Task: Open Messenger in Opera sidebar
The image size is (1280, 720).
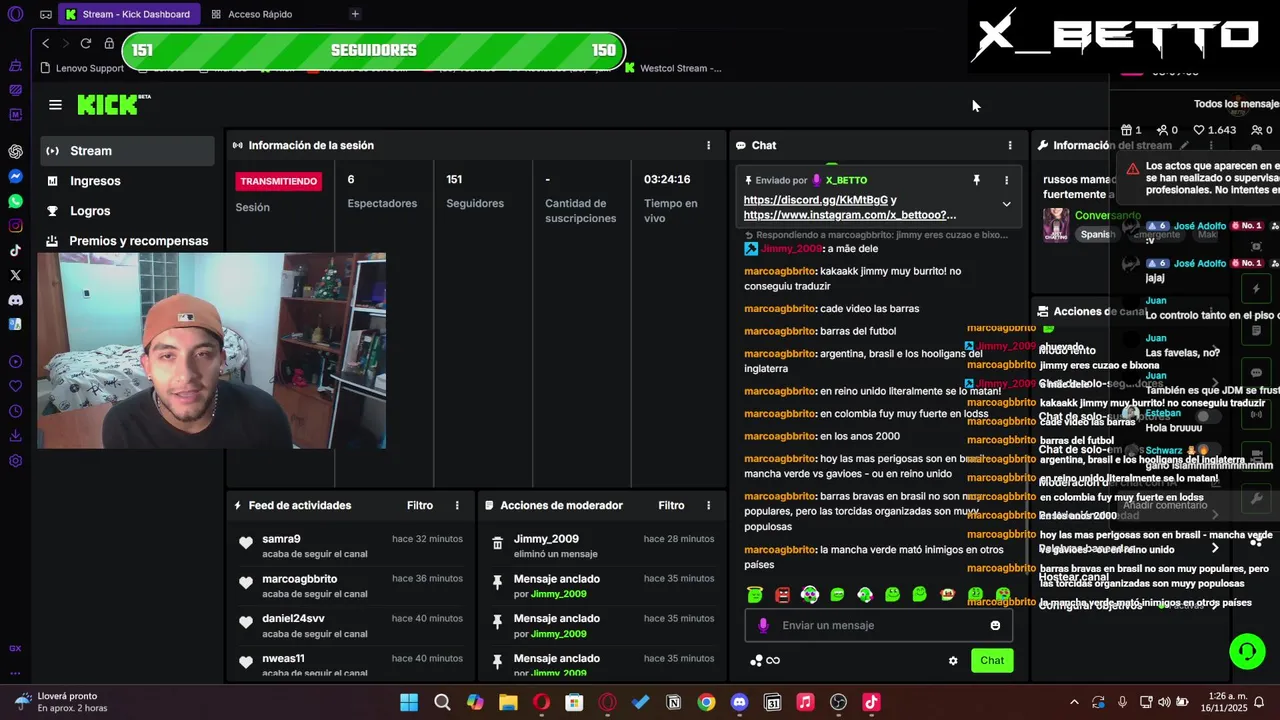Action: (x=15, y=176)
